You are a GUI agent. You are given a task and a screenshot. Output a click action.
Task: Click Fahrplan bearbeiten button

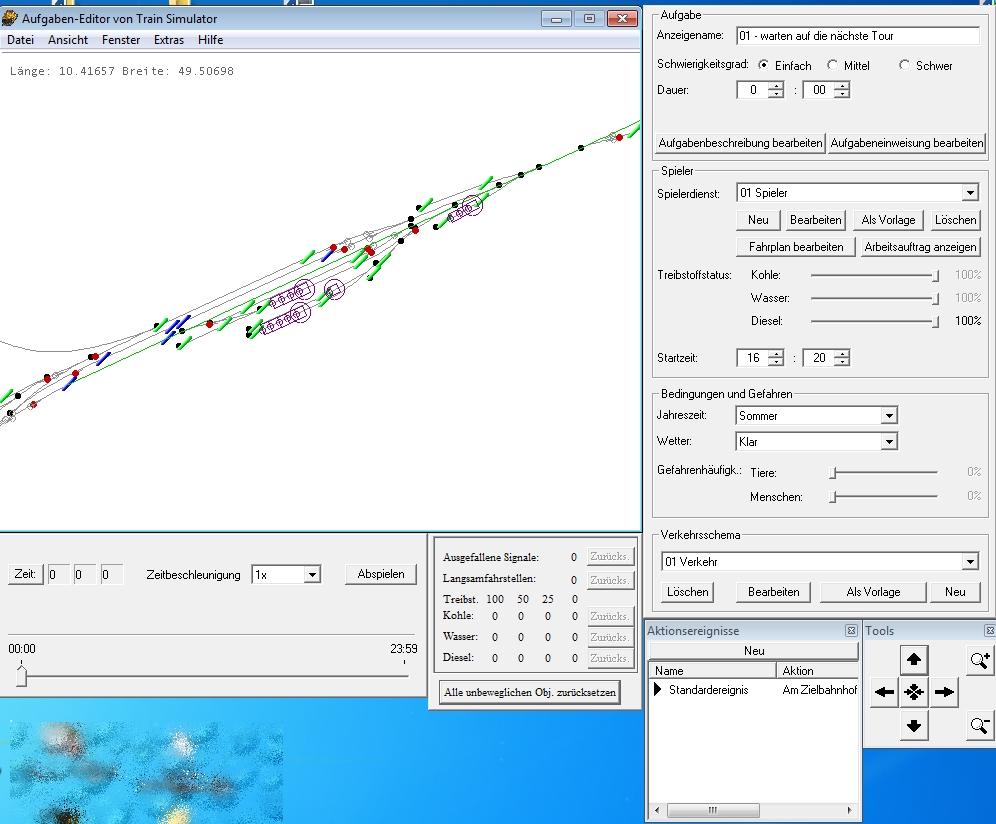(x=796, y=247)
